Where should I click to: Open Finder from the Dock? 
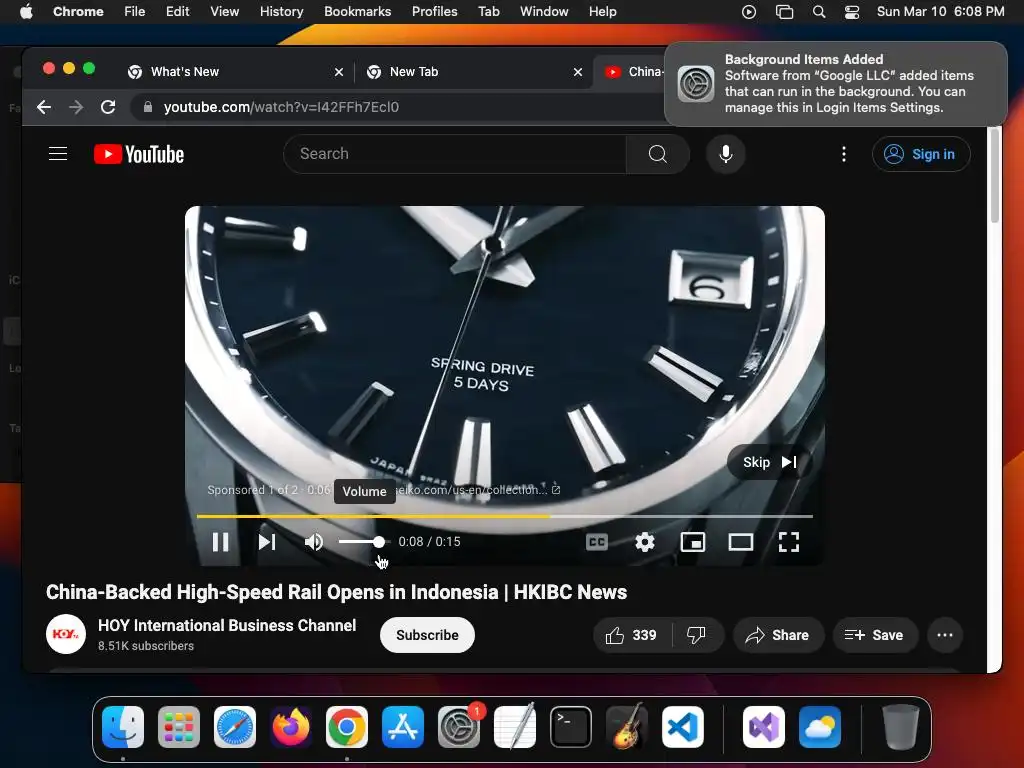point(123,727)
